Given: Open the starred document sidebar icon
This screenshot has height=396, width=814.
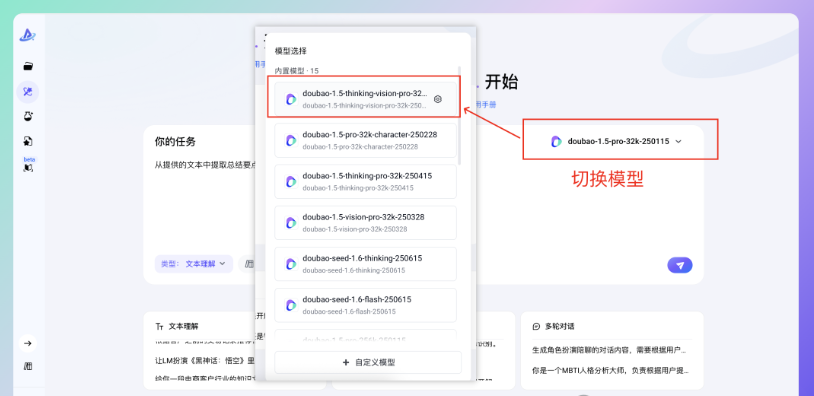Looking at the screenshot, I should (28, 141).
